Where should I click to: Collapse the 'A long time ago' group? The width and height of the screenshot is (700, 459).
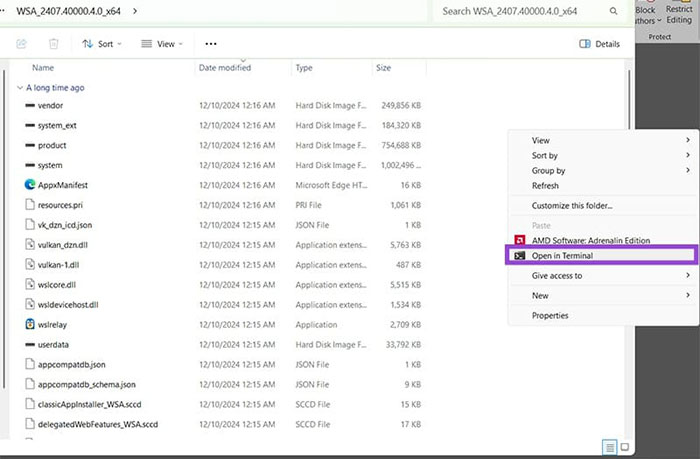pyautogui.click(x=20, y=88)
